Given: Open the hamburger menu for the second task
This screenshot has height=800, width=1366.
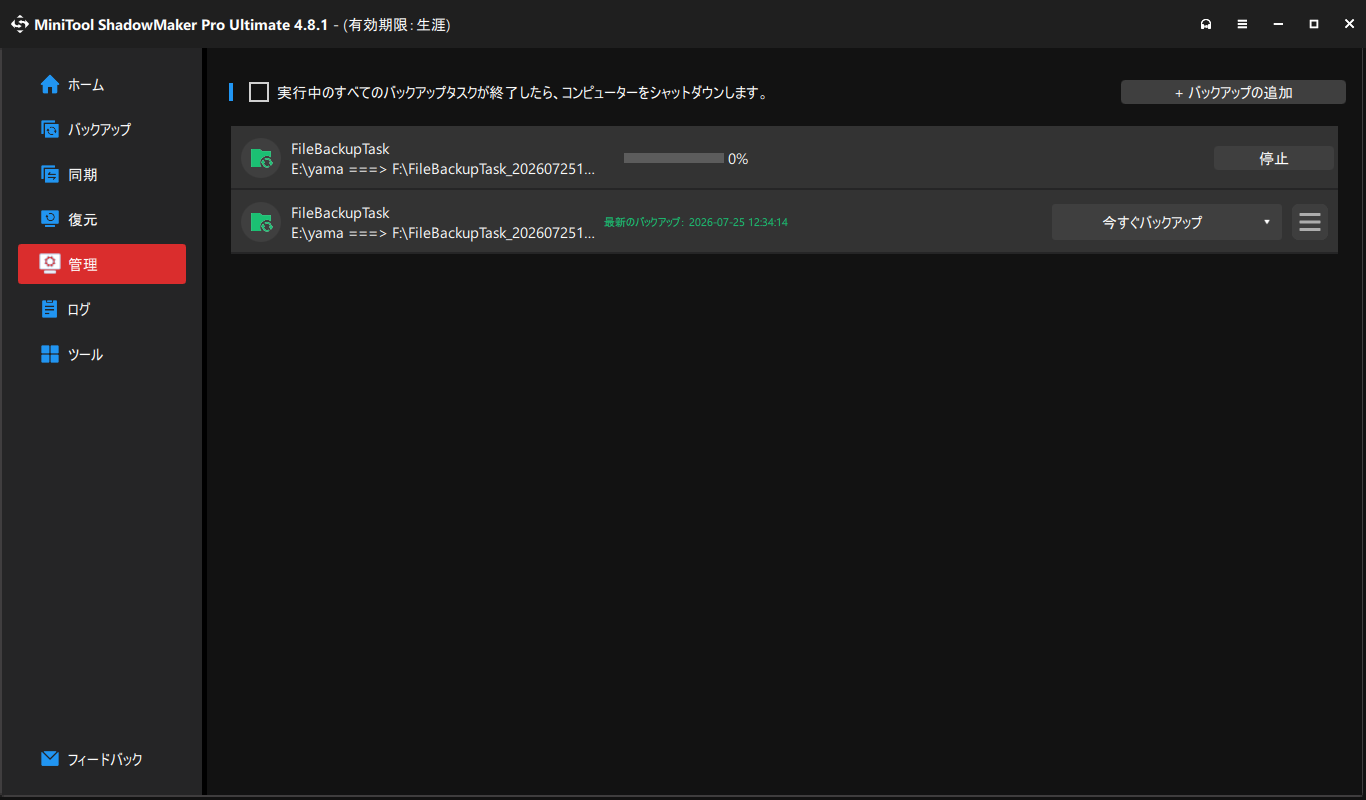Looking at the screenshot, I should (x=1310, y=222).
